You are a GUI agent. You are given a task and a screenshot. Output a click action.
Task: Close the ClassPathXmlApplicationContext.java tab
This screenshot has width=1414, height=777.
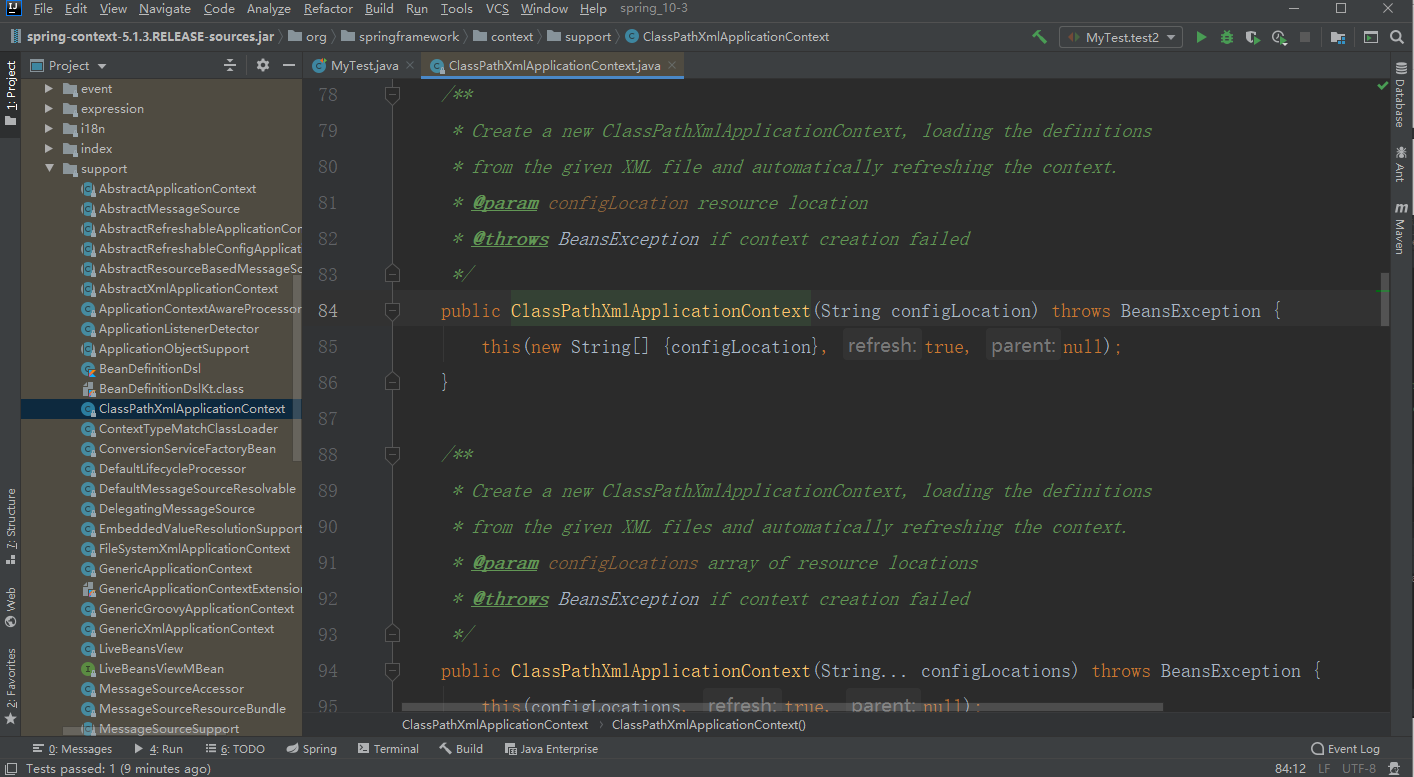(672, 66)
